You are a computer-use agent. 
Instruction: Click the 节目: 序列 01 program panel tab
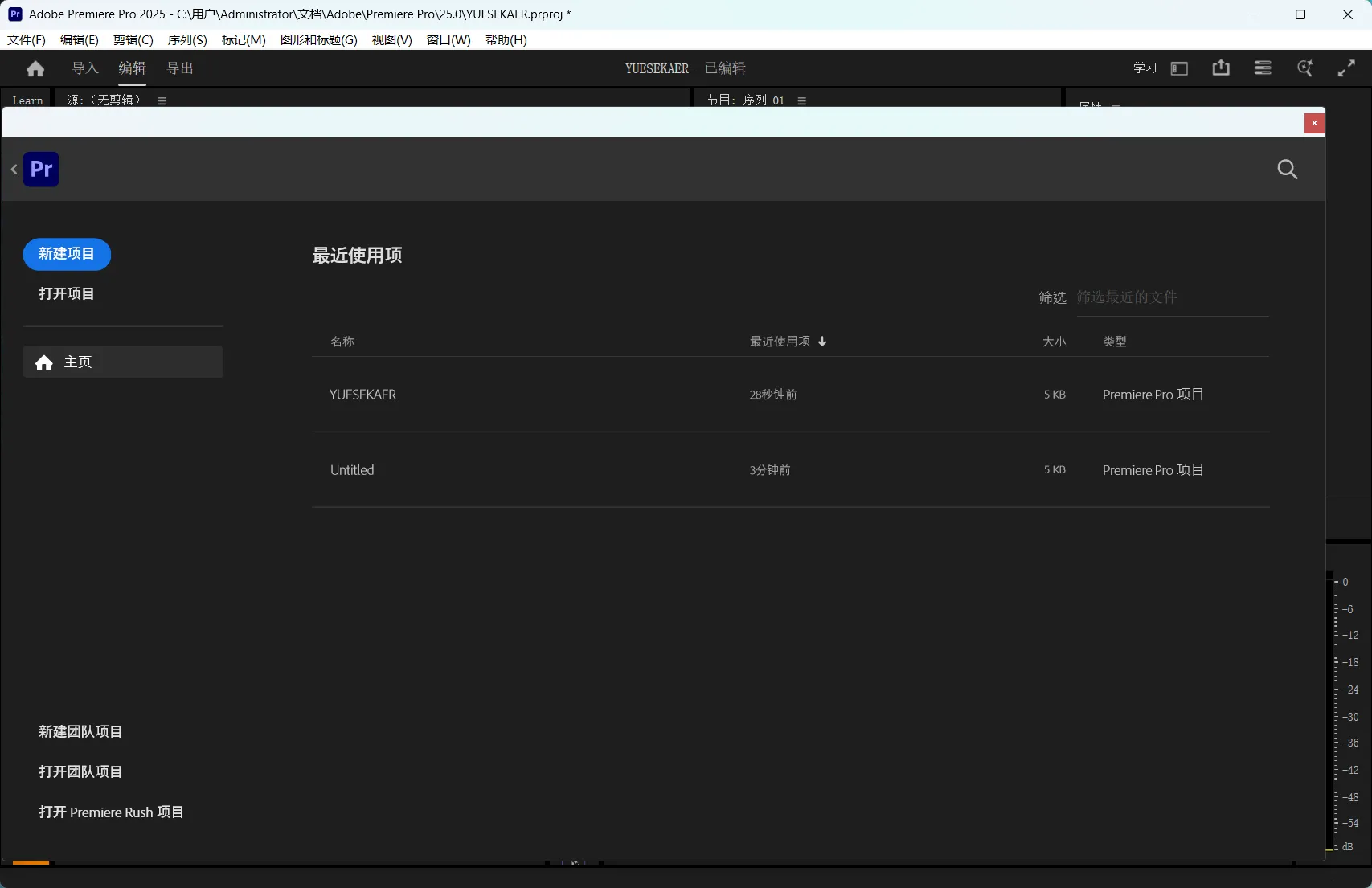(x=745, y=100)
